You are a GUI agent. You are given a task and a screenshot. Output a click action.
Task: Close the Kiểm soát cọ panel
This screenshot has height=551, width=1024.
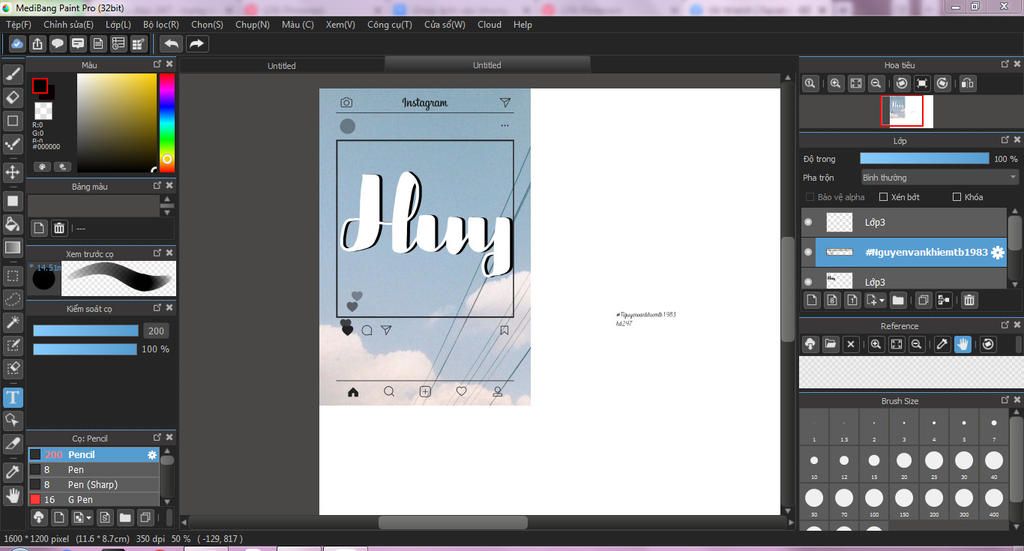pos(169,307)
